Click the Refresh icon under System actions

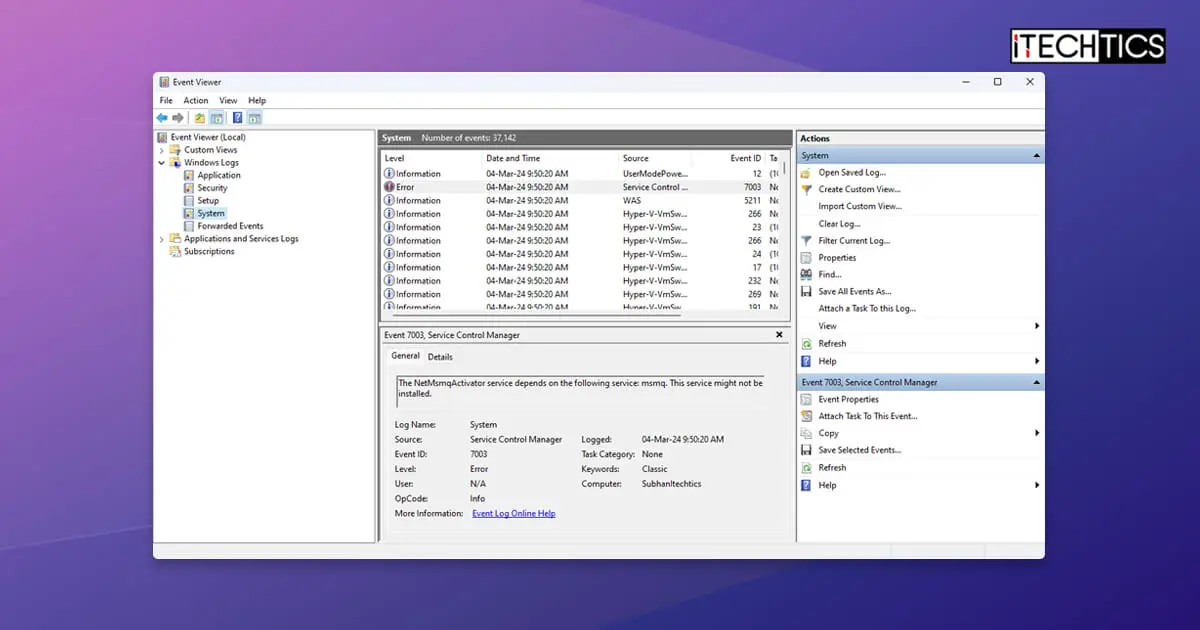tap(806, 343)
